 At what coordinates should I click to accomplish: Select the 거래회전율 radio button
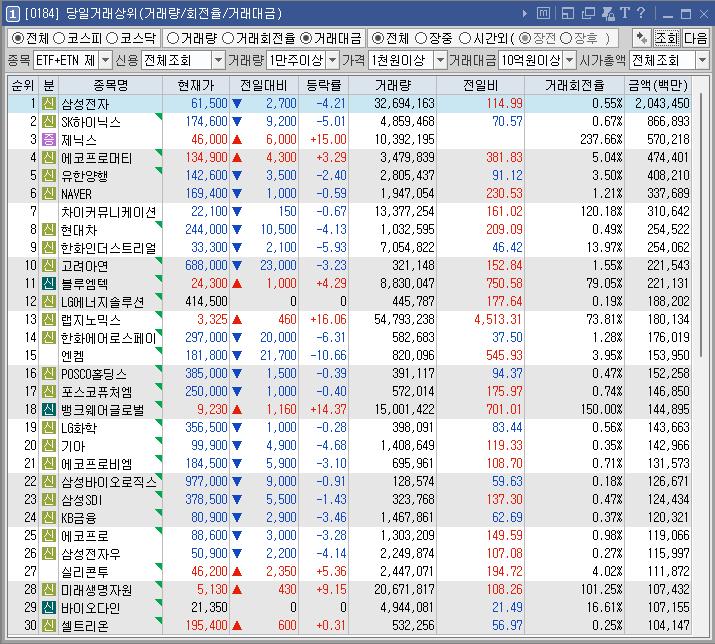coord(228,38)
